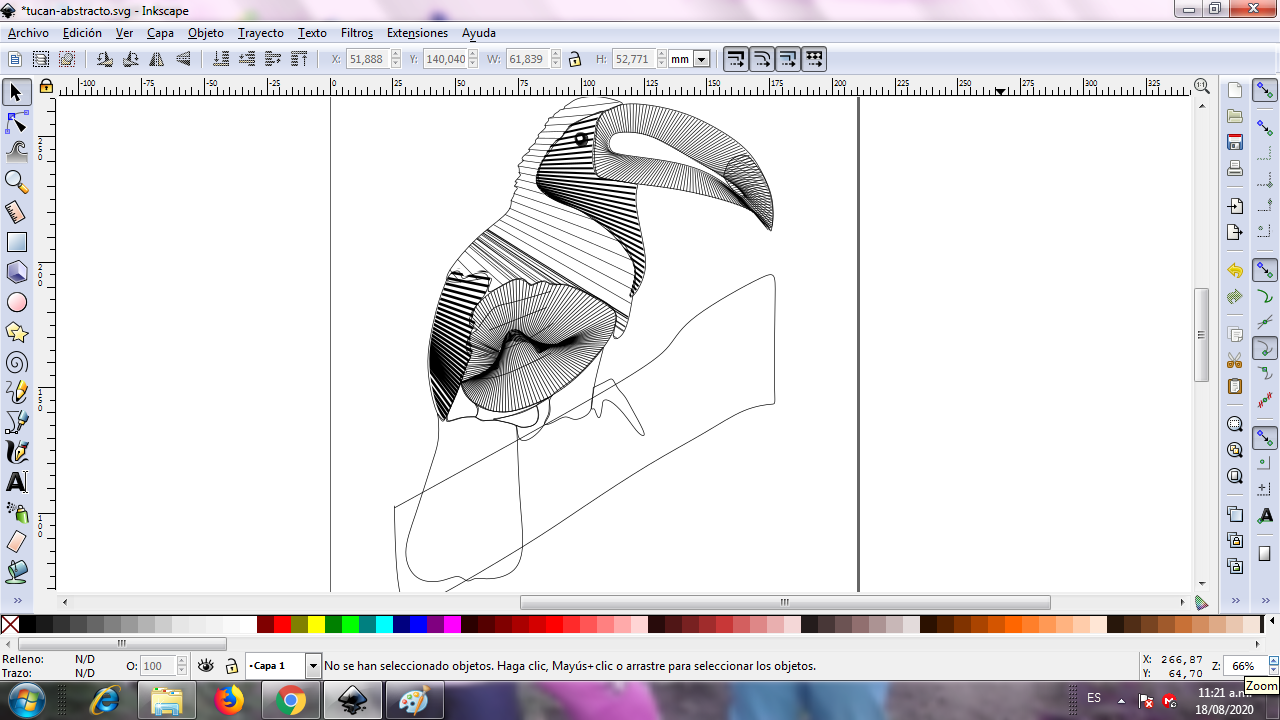Expand the commands bar overflow chevron
The height and width of the screenshot is (720, 1280).
(x=1235, y=601)
